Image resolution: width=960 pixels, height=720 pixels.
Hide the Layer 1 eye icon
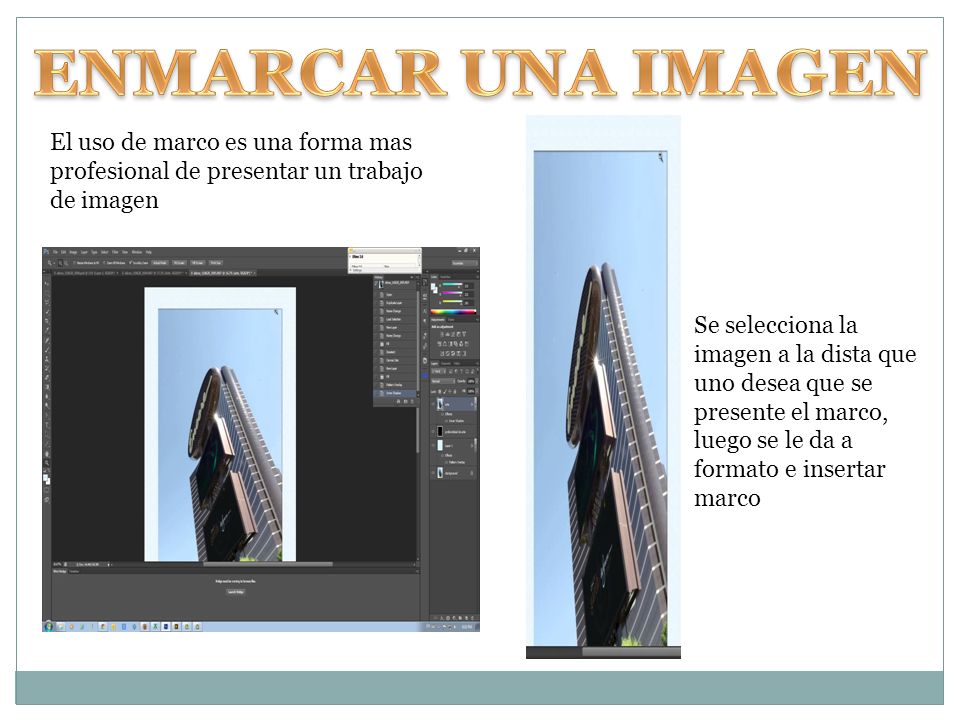point(433,445)
